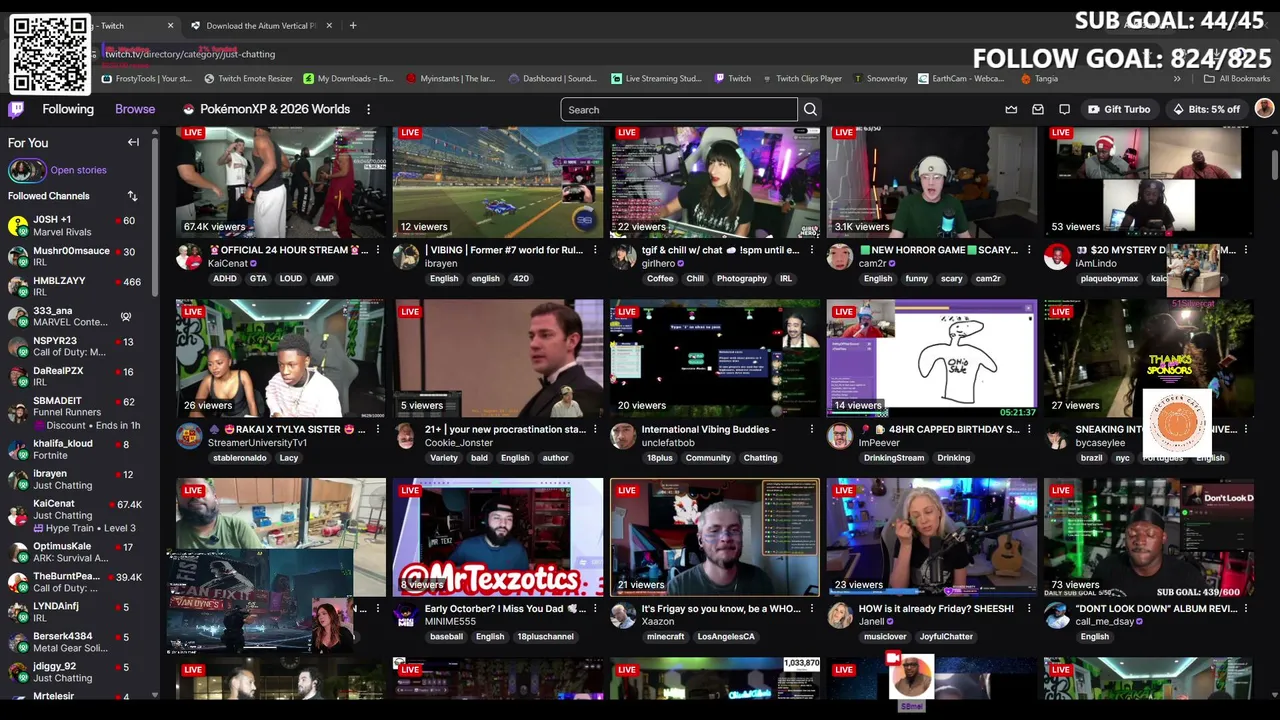Image resolution: width=1280 pixels, height=720 pixels.
Task: Select the Photography tag under girlhero
Action: click(x=742, y=278)
